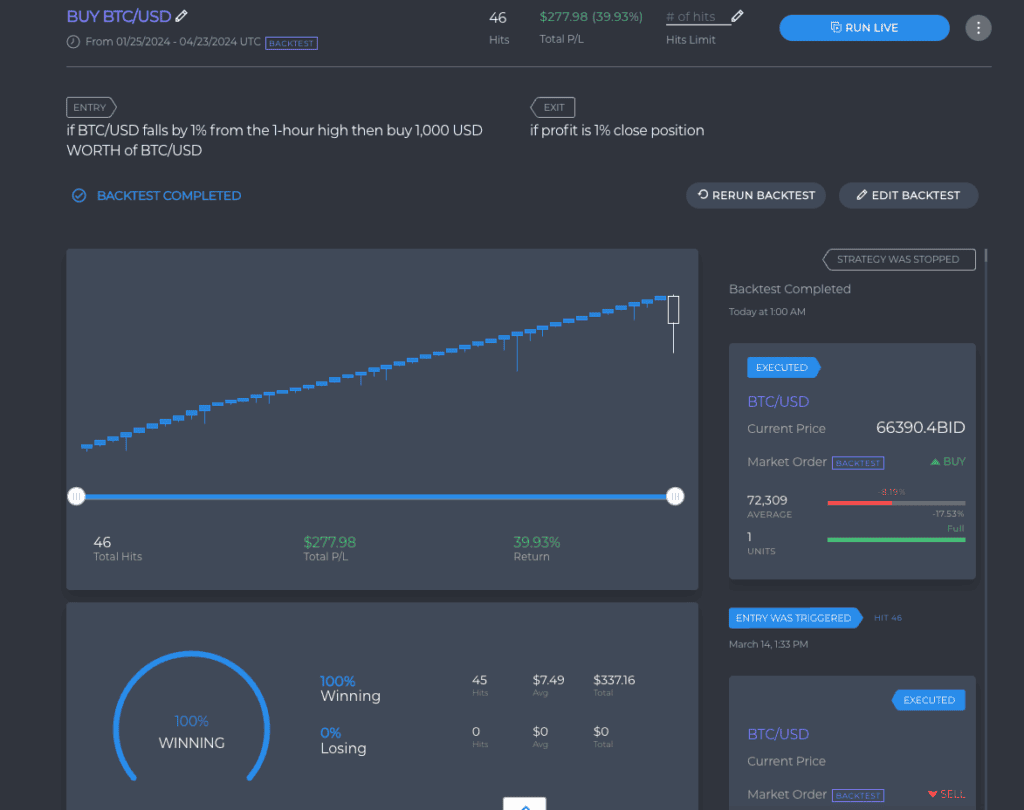
Task: Select the ENTRY WAS TRIGGERED event tag
Action: tap(795, 618)
